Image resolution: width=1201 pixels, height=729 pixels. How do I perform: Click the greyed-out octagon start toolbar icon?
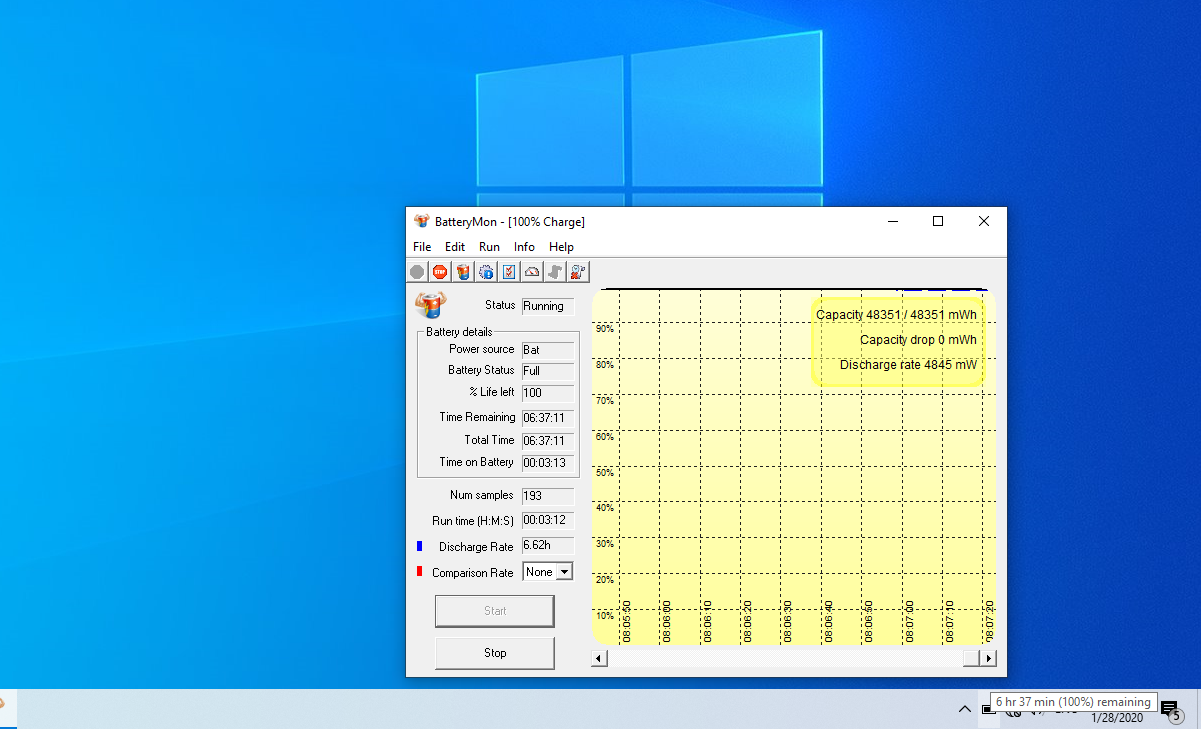[x=417, y=271]
